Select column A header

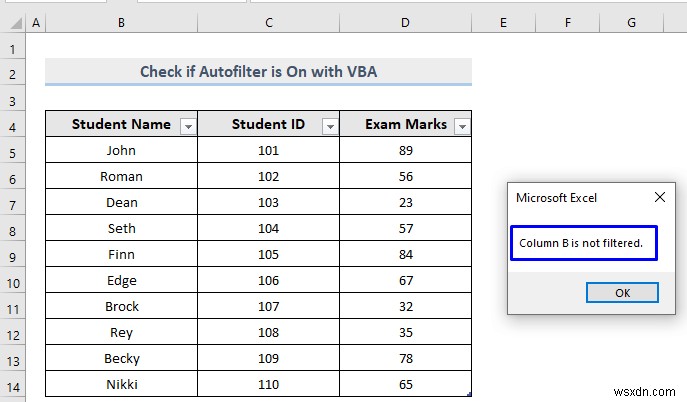tap(36, 23)
